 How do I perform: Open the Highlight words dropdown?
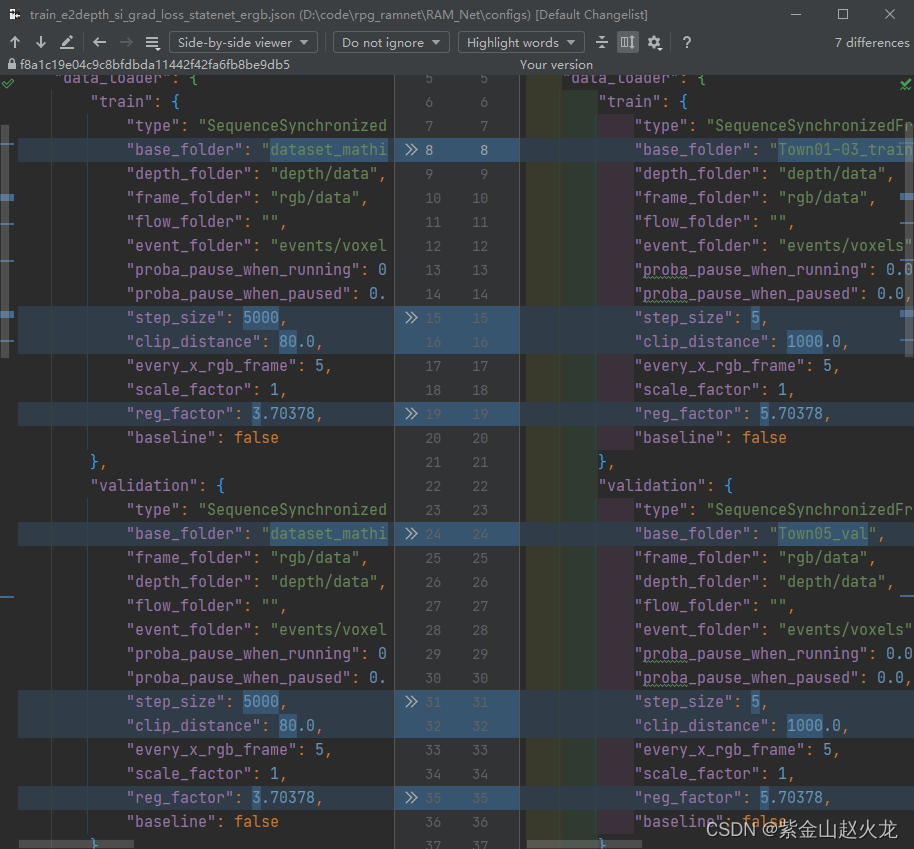[x=521, y=43]
